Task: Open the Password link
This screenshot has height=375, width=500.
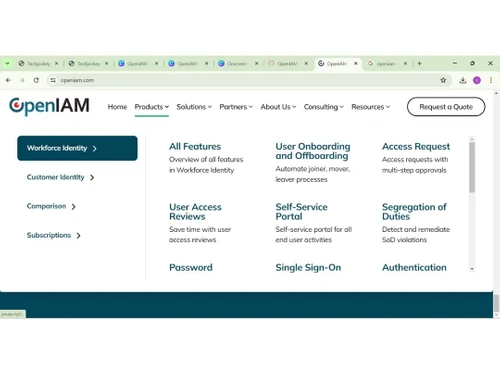Action: tap(191, 267)
